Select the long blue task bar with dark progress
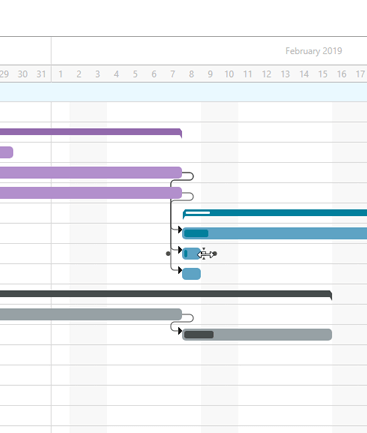Screen dimensions: 367x433 [x=275, y=233]
